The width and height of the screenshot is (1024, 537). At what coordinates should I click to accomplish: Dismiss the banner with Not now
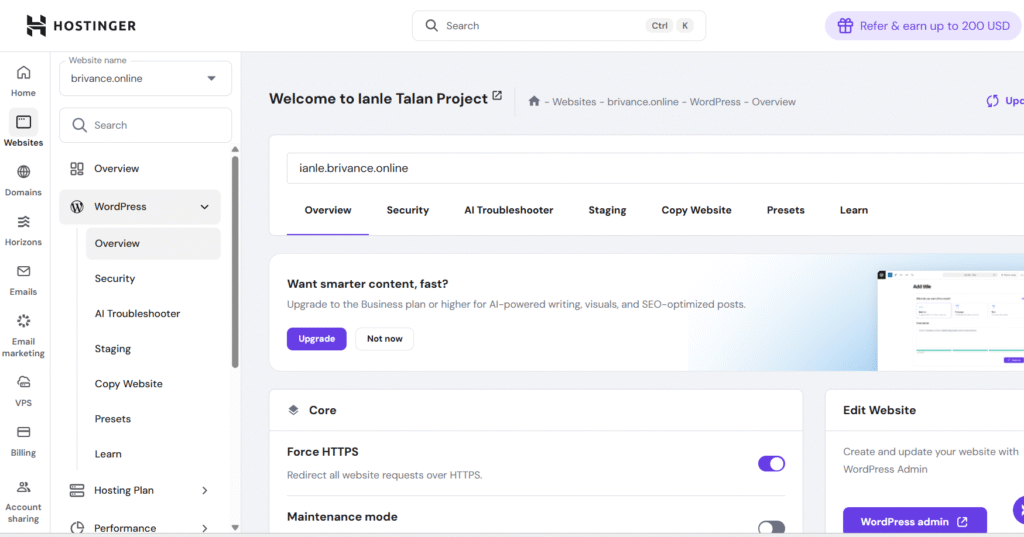384,339
